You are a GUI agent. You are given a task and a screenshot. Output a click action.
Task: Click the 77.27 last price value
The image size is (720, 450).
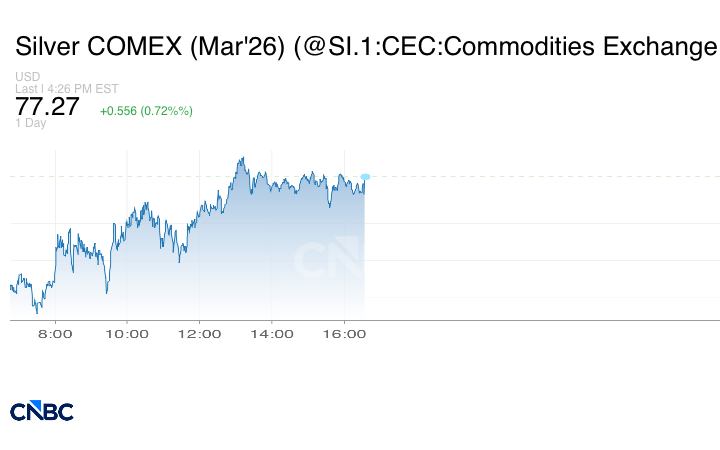click(47, 107)
